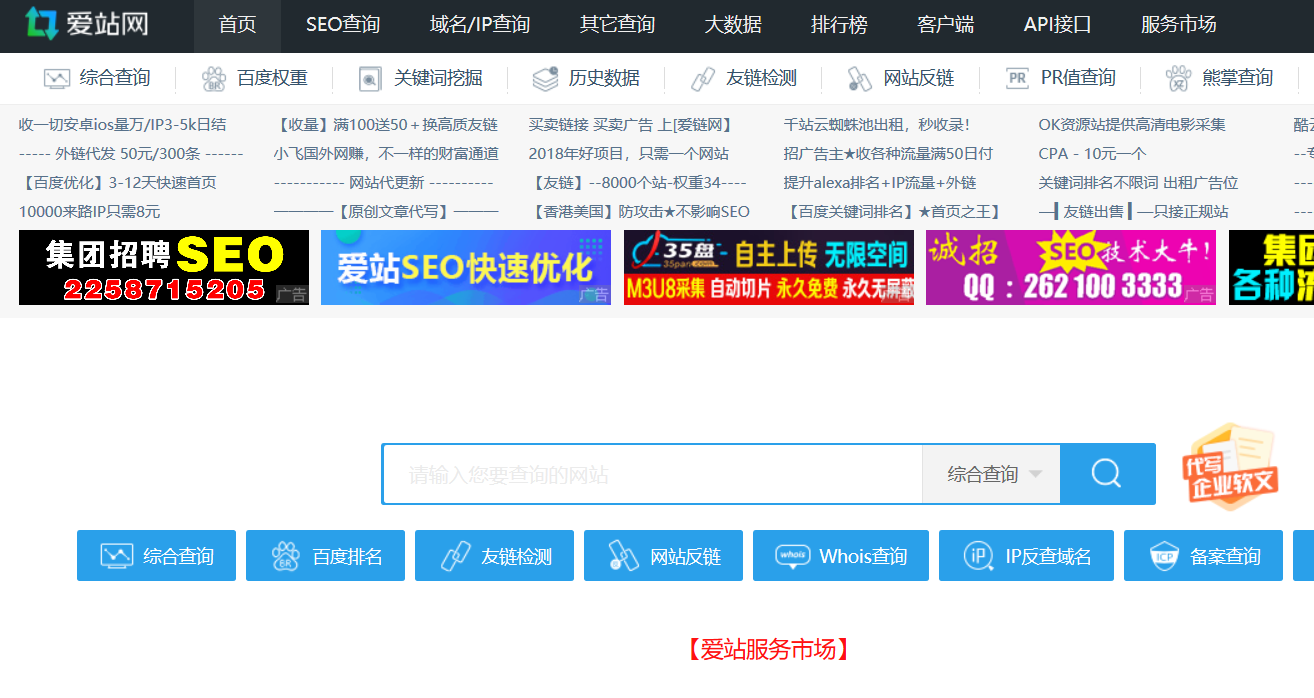1314x698 pixels.
Task: Open the 诚招SEO技术大牛 banner ad
Action: tap(1071, 267)
